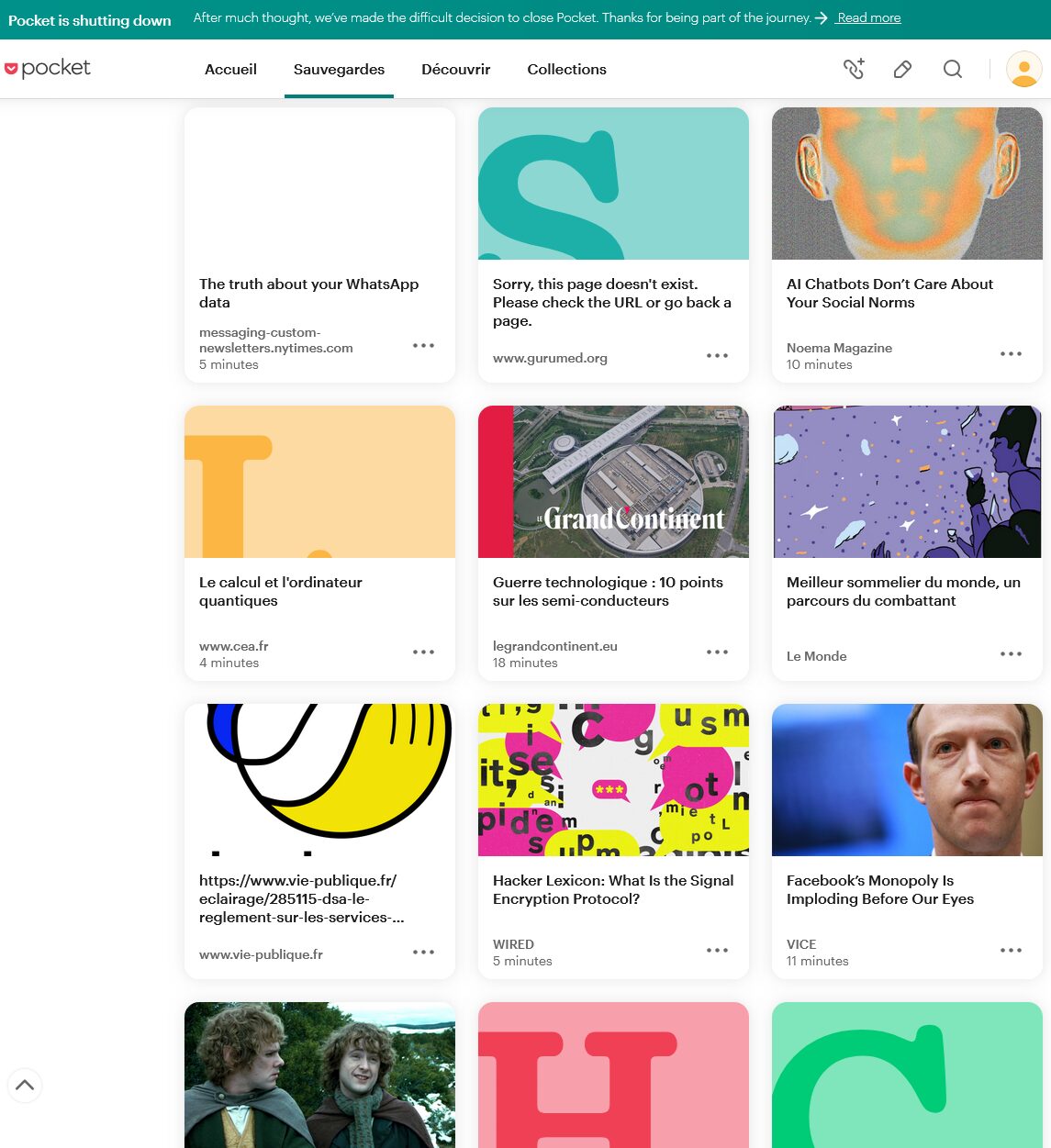Click the WIRED publisher label
The image size is (1051, 1148).
point(513,944)
